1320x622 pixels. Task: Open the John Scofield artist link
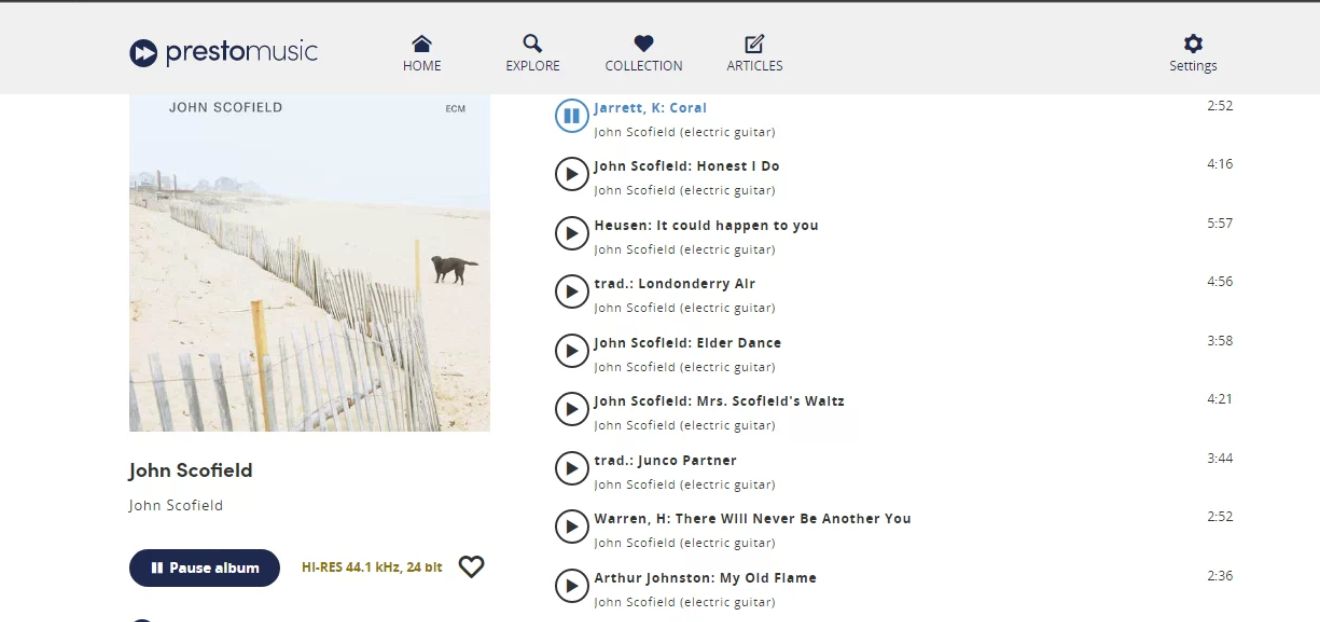176,505
